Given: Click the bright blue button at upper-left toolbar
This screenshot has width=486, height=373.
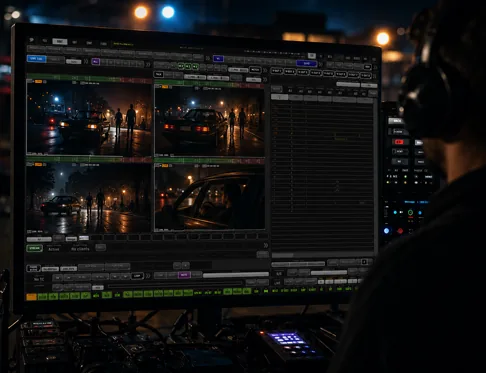Looking at the screenshot, I should tap(36, 59).
